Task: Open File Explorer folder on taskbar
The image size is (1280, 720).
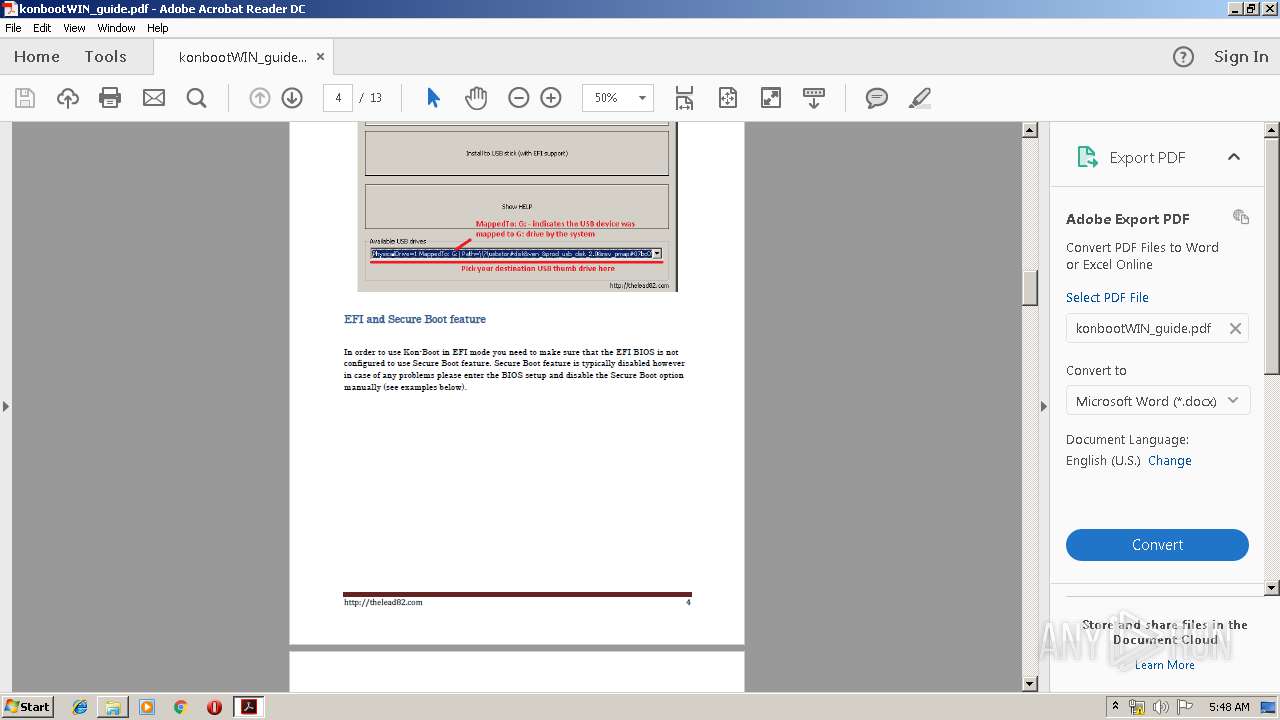Action: (113, 707)
